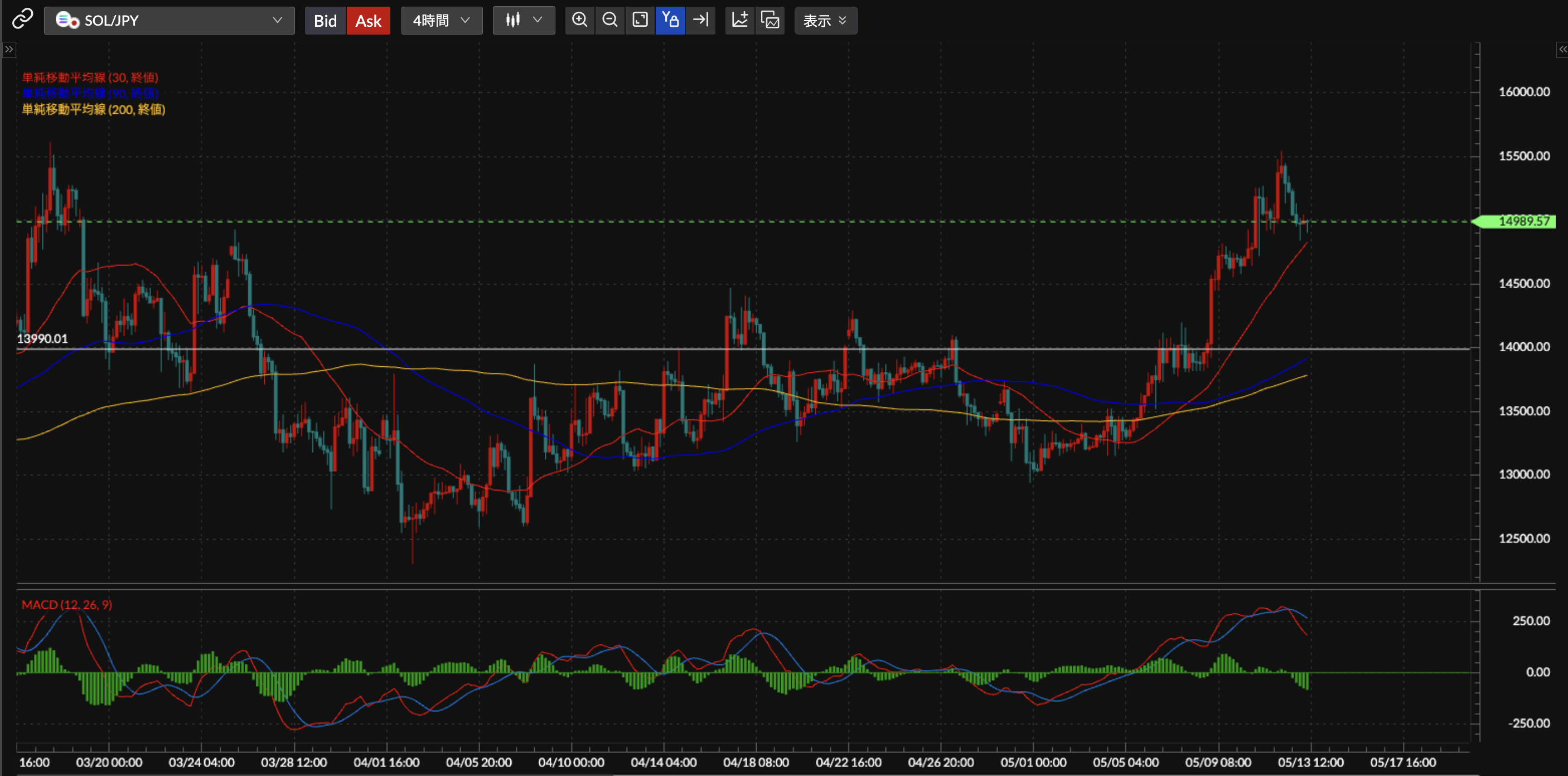1568x776 pixels.
Task: Click the 05/13 12:00 time axis label
Action: (1311, 762)
